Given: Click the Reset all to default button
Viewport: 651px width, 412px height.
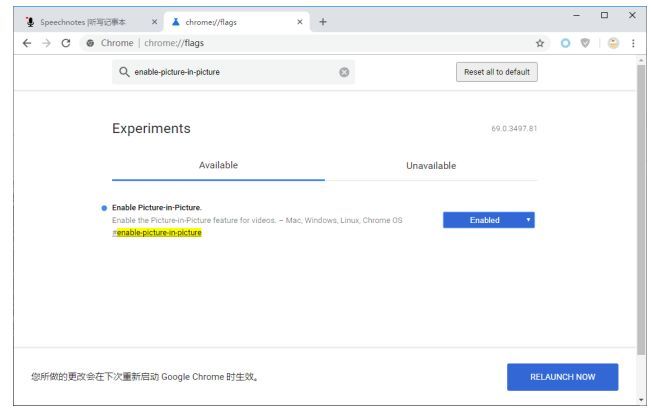Looking at the screenshot, I should [x=496, y=72].
